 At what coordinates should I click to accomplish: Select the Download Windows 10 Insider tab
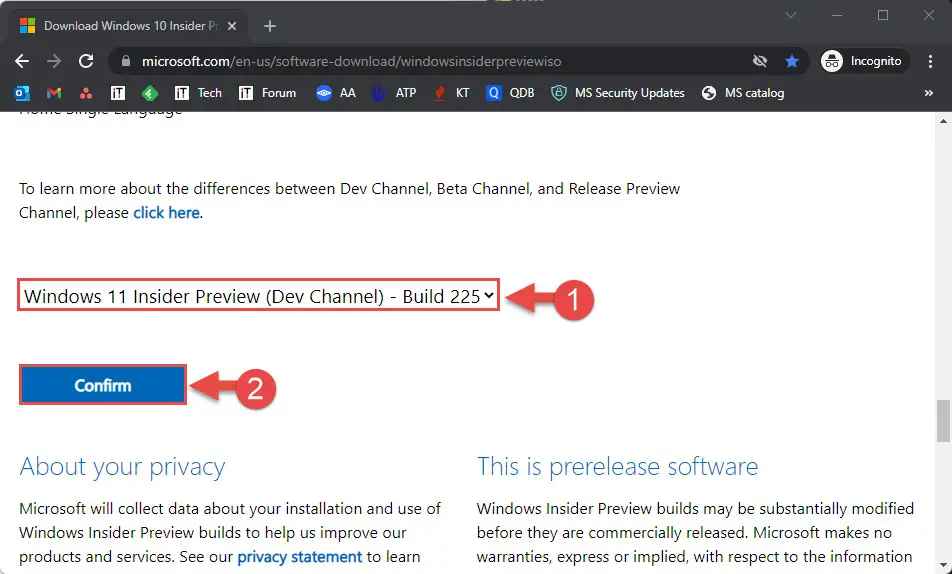(x=128, y=26)
